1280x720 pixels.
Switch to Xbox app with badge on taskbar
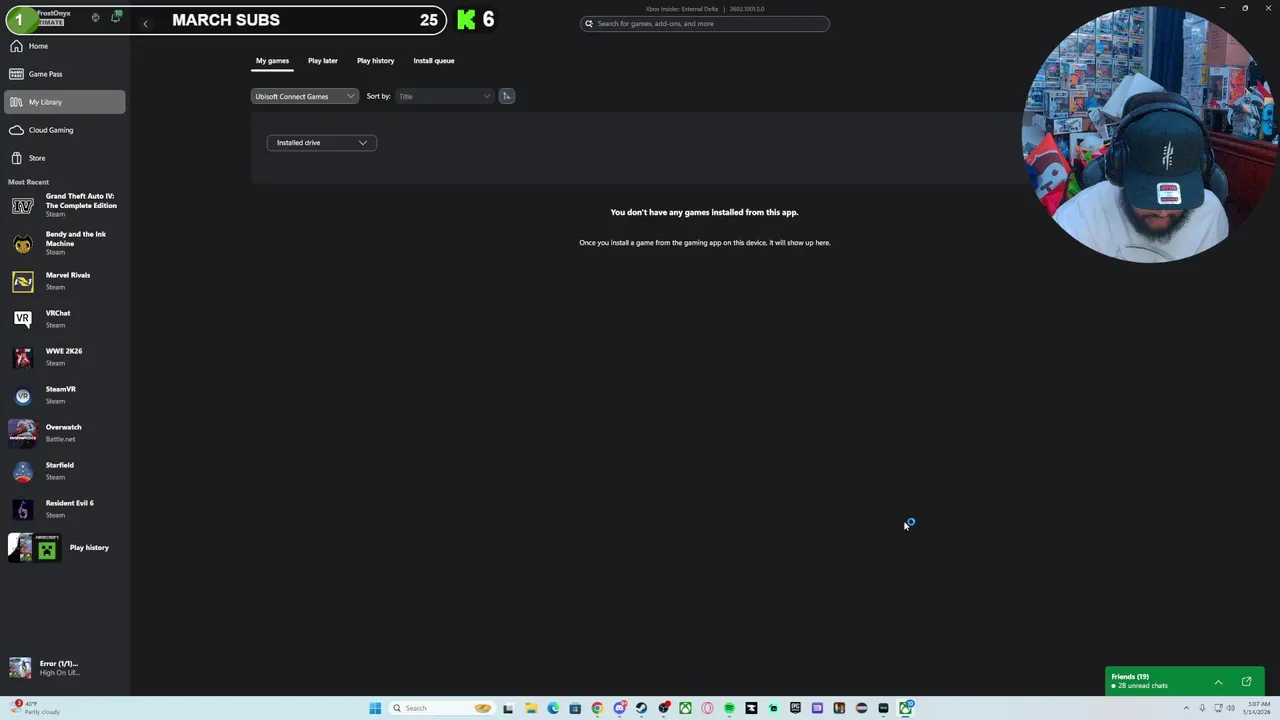[905, 708]
